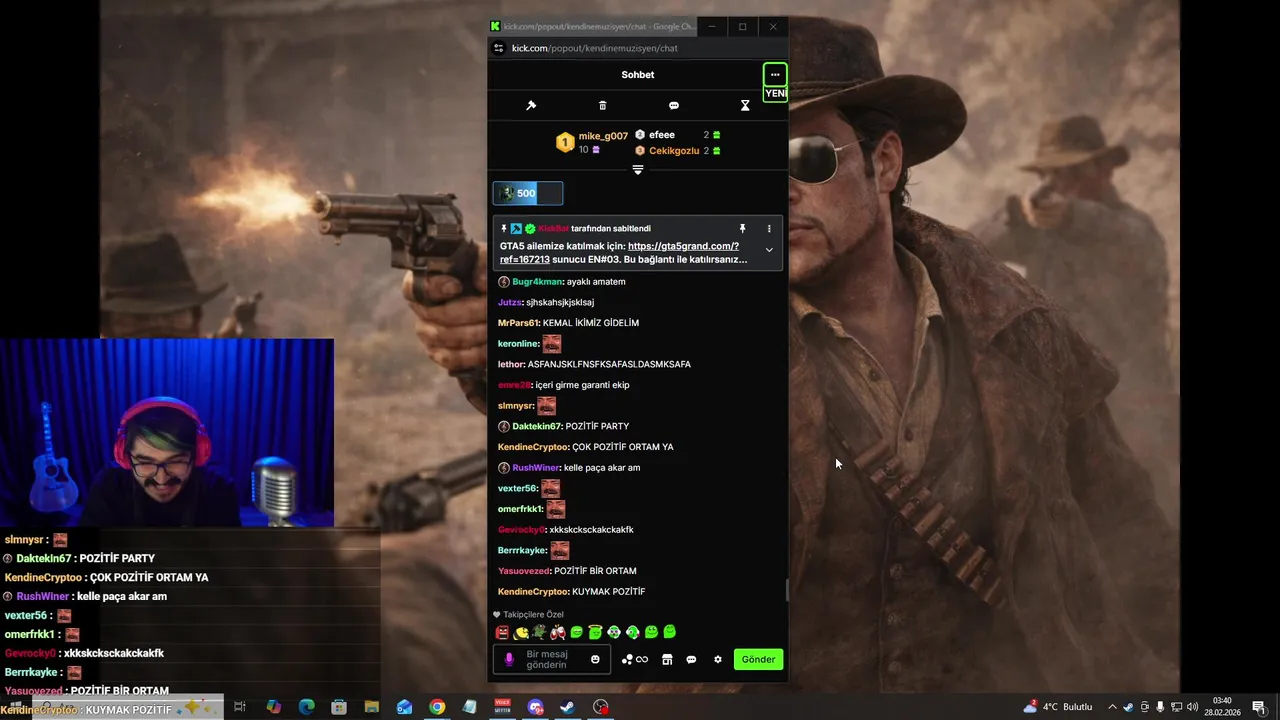Expand the gift leaderboard with the down-arrow handle

click(x=638, y=170)
